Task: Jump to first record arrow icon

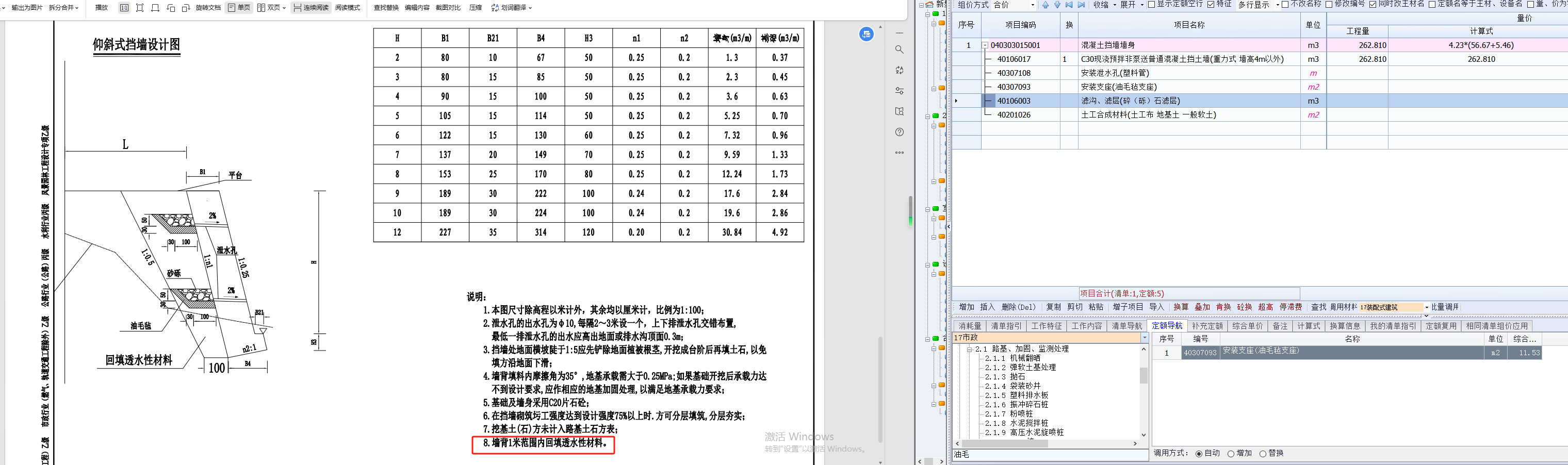Action: tap(1069, 5)
